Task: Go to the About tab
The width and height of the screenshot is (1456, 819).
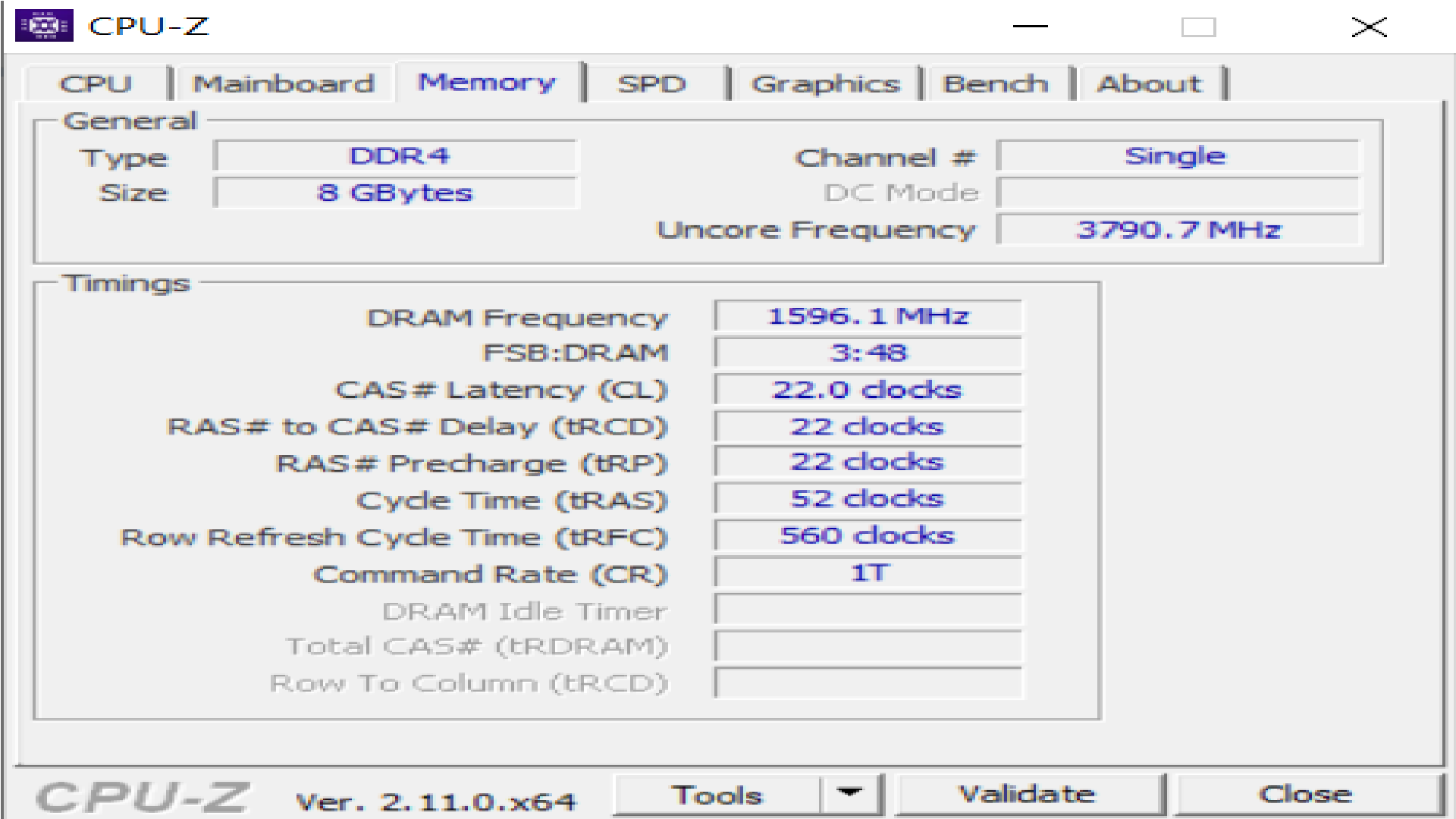Action: click(x=1149, y=83)
